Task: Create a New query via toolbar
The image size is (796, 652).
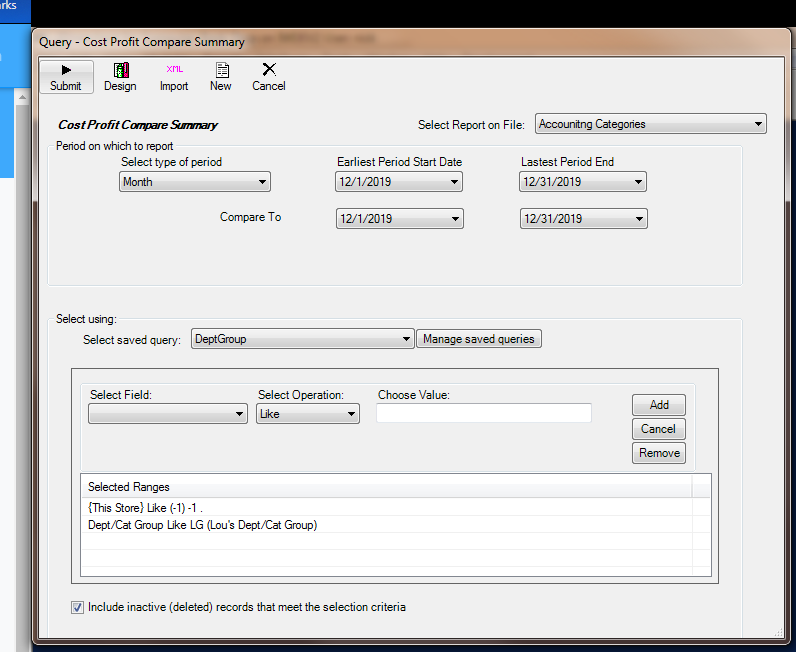Action: click(x=221, y=77)
